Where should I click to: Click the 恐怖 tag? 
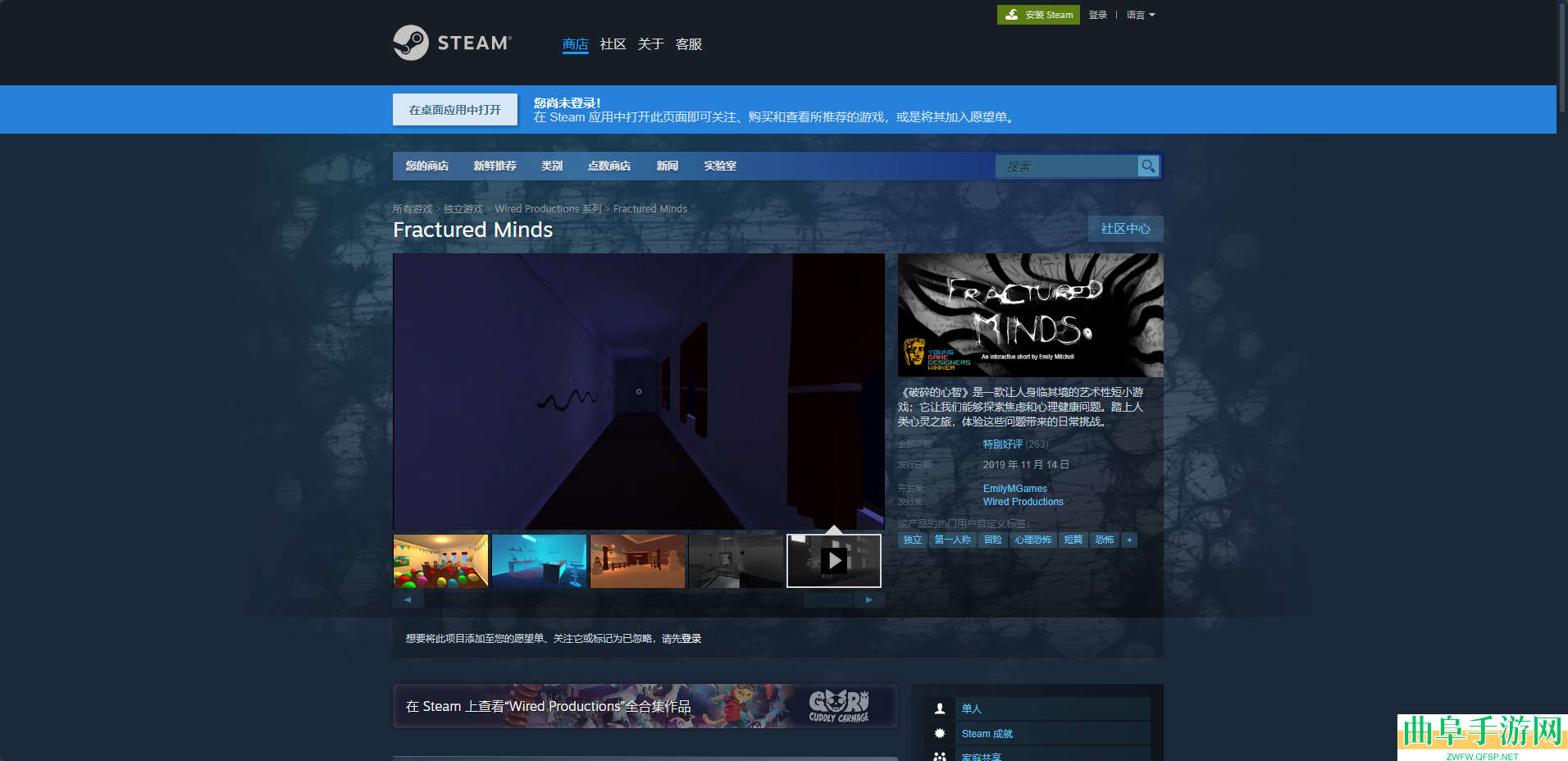[x=1105, y=540]
